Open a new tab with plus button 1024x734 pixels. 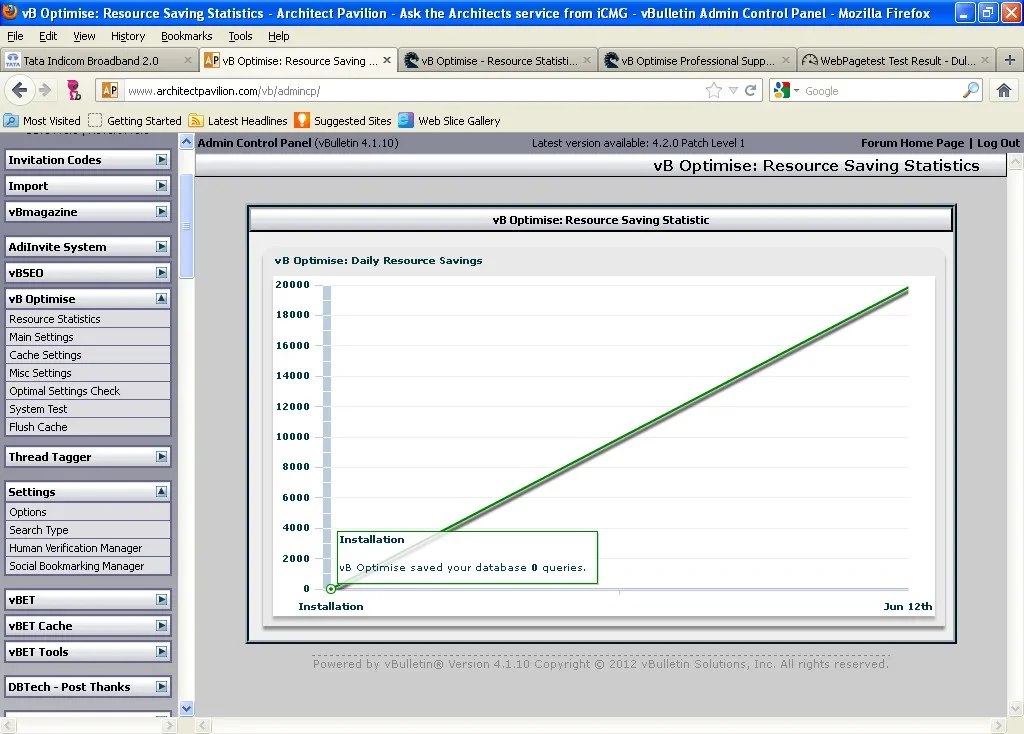click(1010, 60)
